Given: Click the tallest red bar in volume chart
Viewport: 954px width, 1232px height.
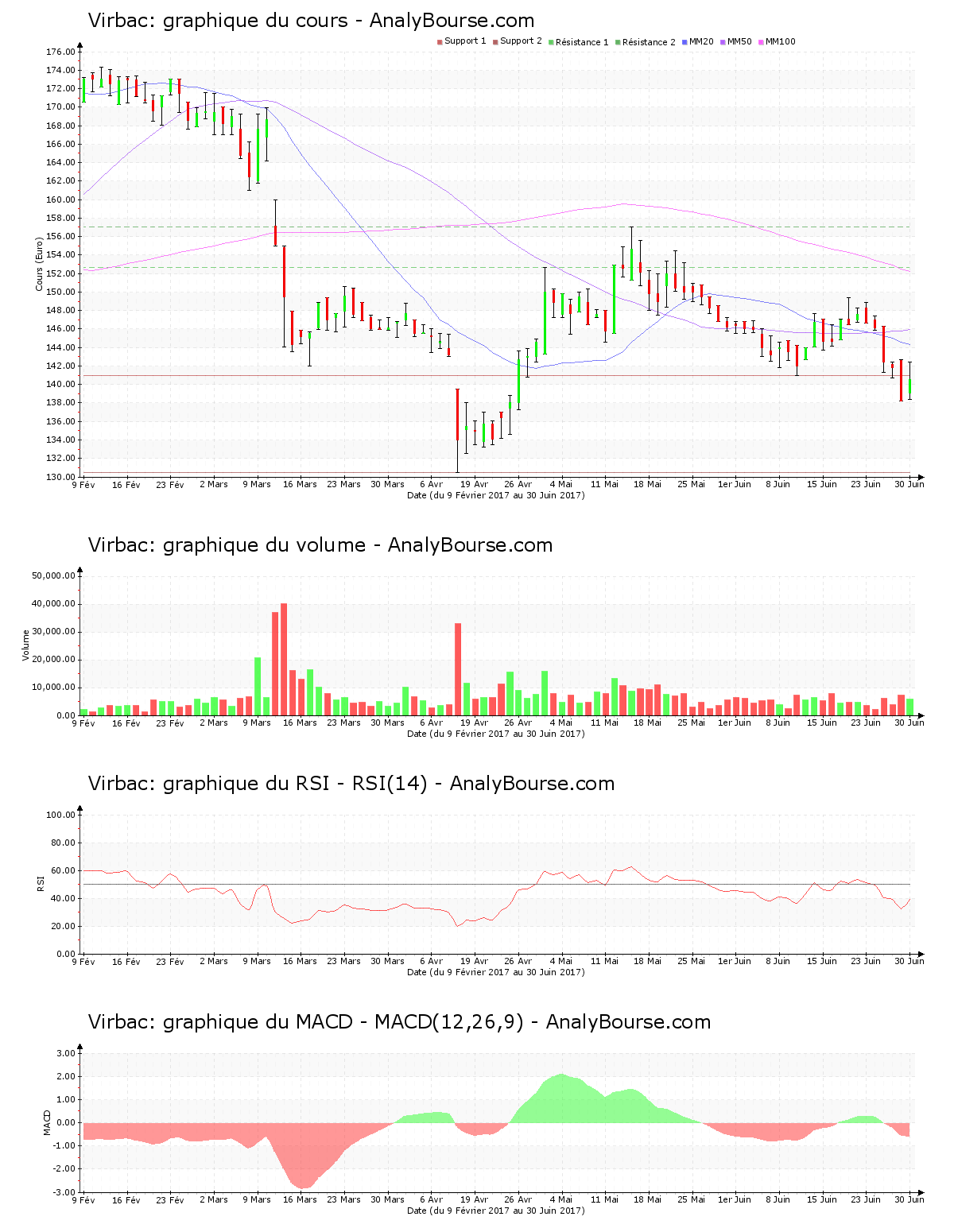Looking at the screenshot, I should coord(284,660).
